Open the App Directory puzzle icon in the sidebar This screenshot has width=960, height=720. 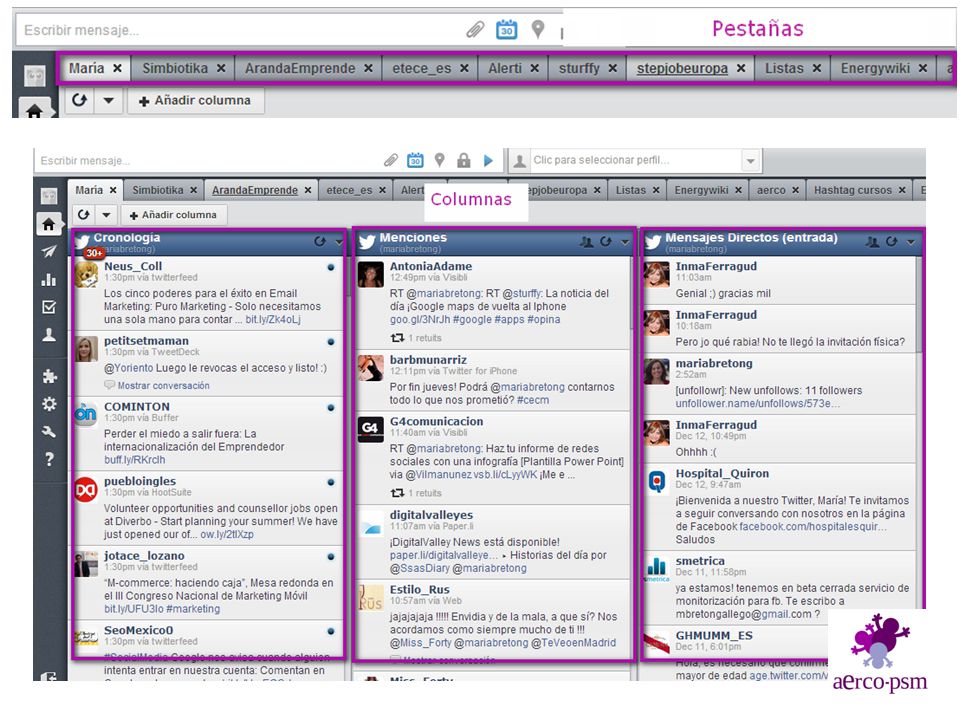[49, 376]
